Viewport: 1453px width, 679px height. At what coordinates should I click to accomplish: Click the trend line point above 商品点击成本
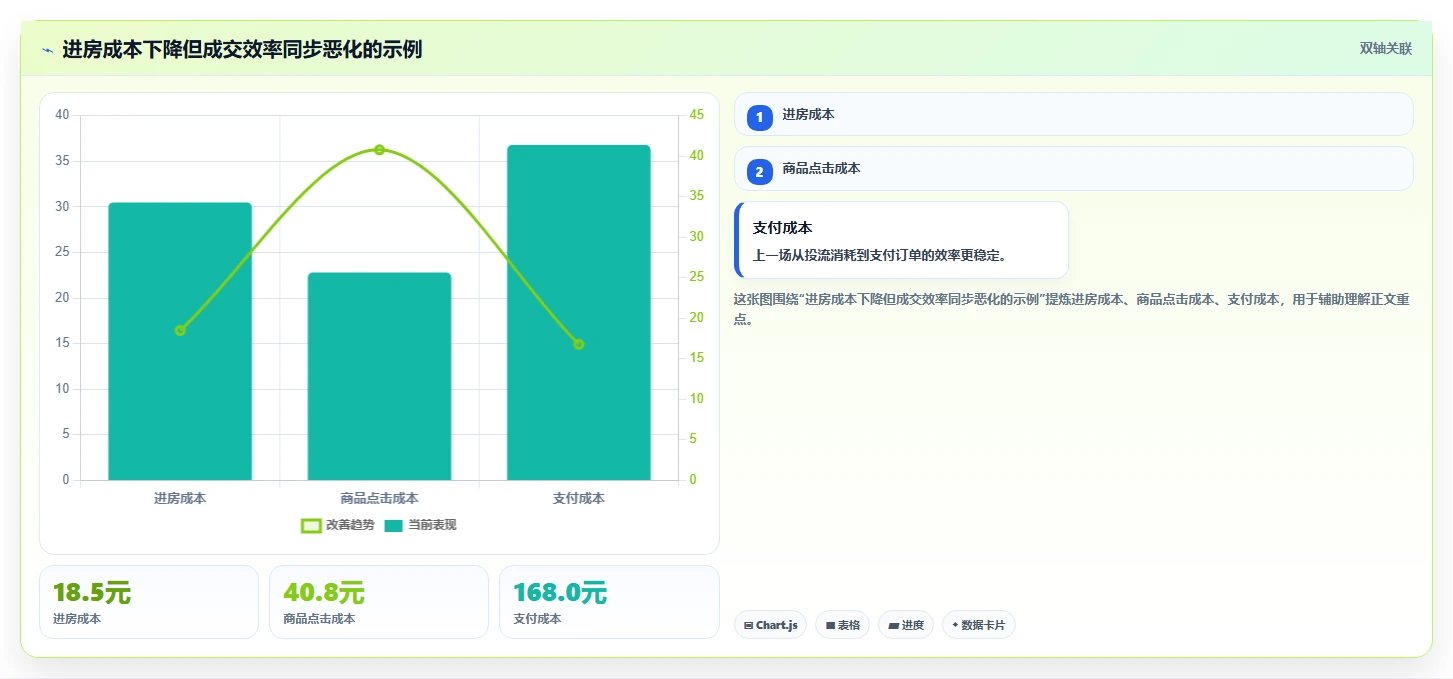(x=379, y=150)
